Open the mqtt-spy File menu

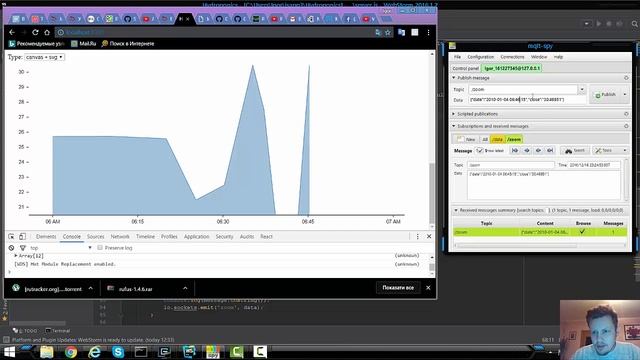pyautogui.click(x=457, y=57)
